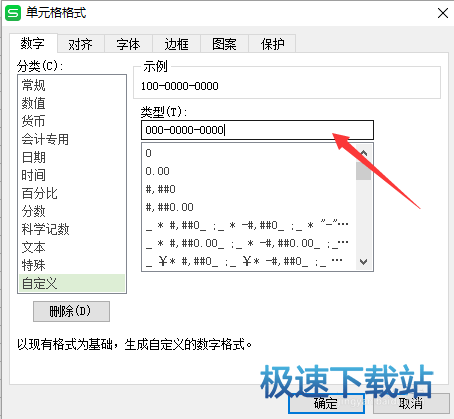454x419 pixels.
Task: Select 会计专用 category
Action: click(x=72, y=139)
